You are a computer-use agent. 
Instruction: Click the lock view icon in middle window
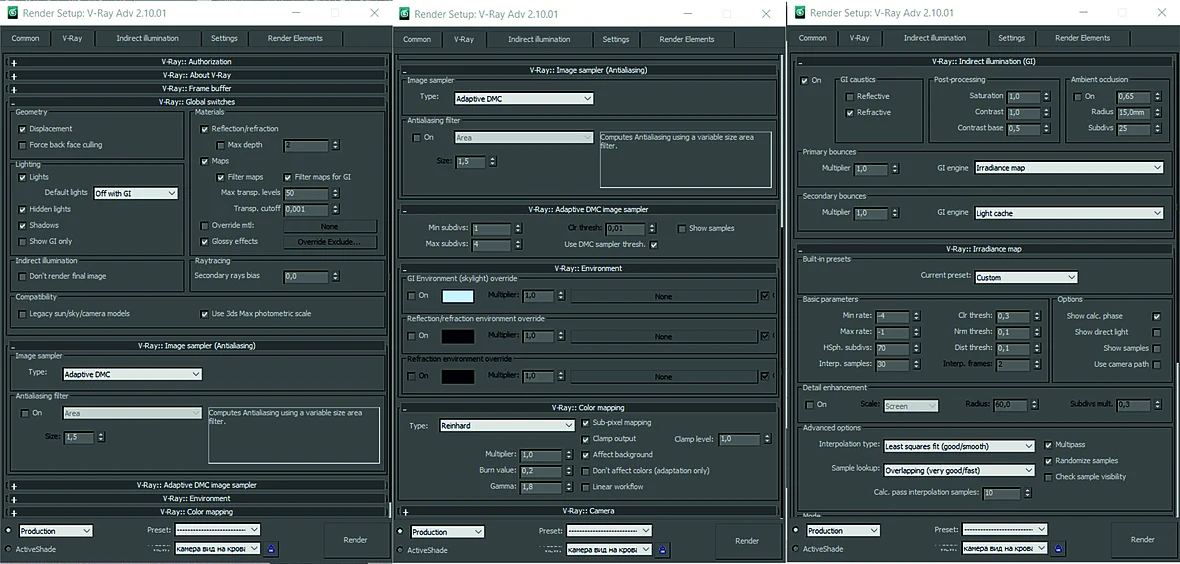663,550
